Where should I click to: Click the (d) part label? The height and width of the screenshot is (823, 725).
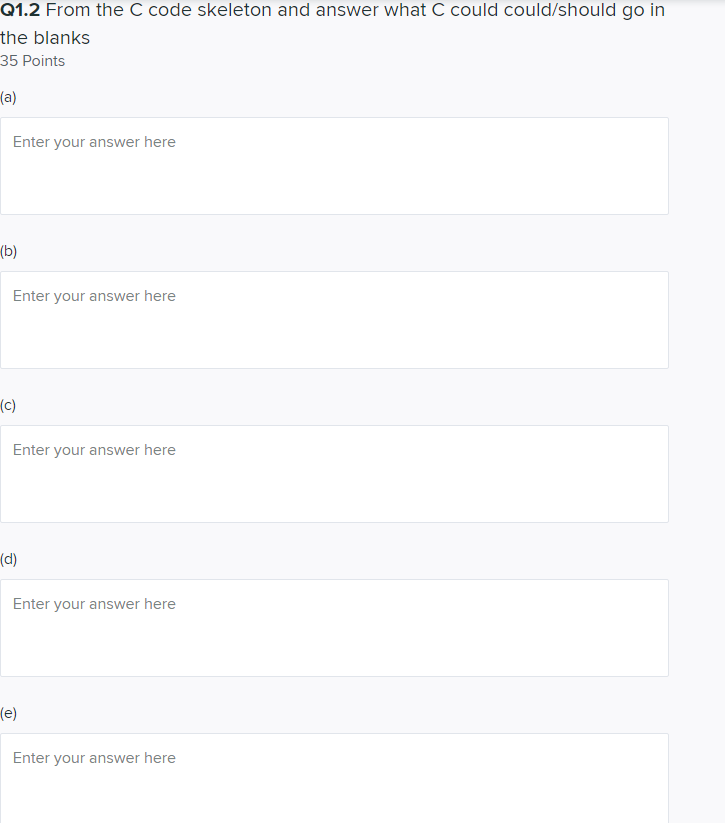[x=8, y=559]
